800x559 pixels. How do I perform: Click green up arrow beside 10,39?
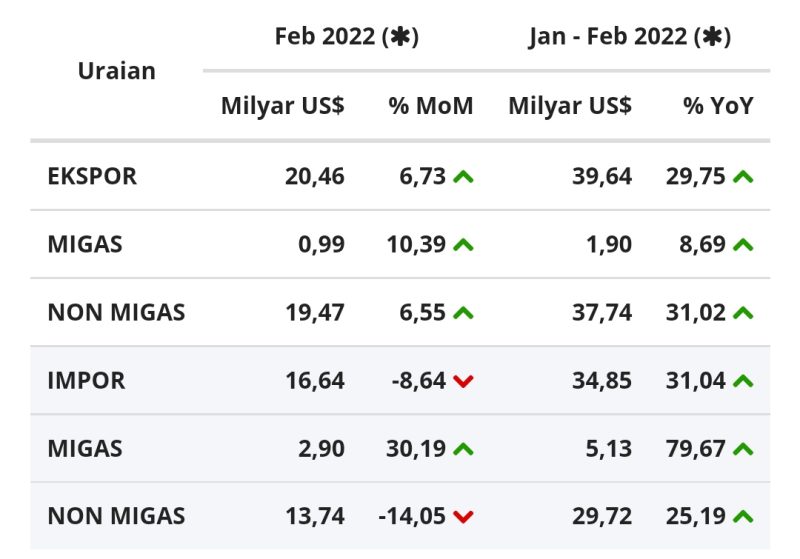(x=463, y=245)
